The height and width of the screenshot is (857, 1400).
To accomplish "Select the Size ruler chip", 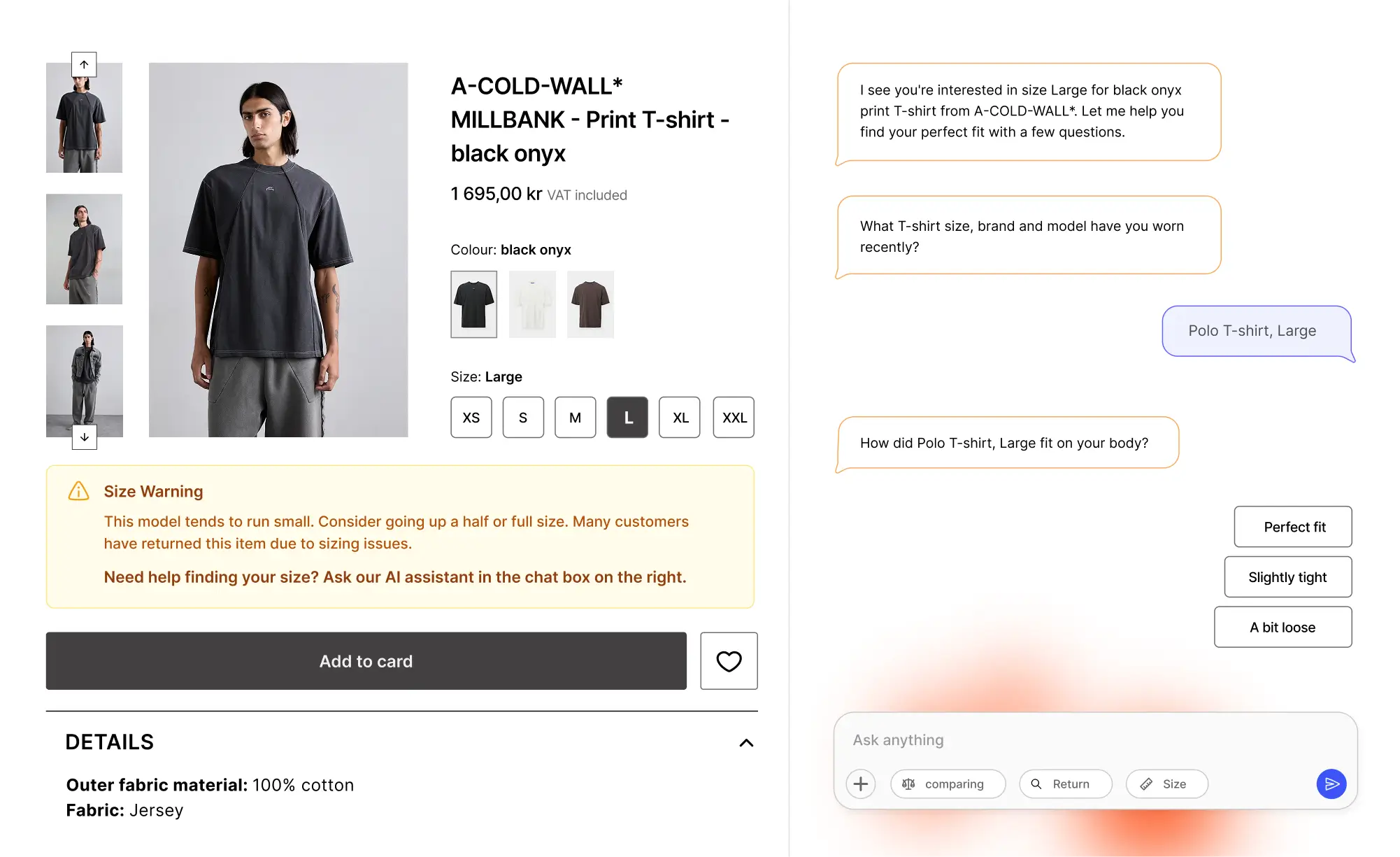I will tap(1166, 784).
